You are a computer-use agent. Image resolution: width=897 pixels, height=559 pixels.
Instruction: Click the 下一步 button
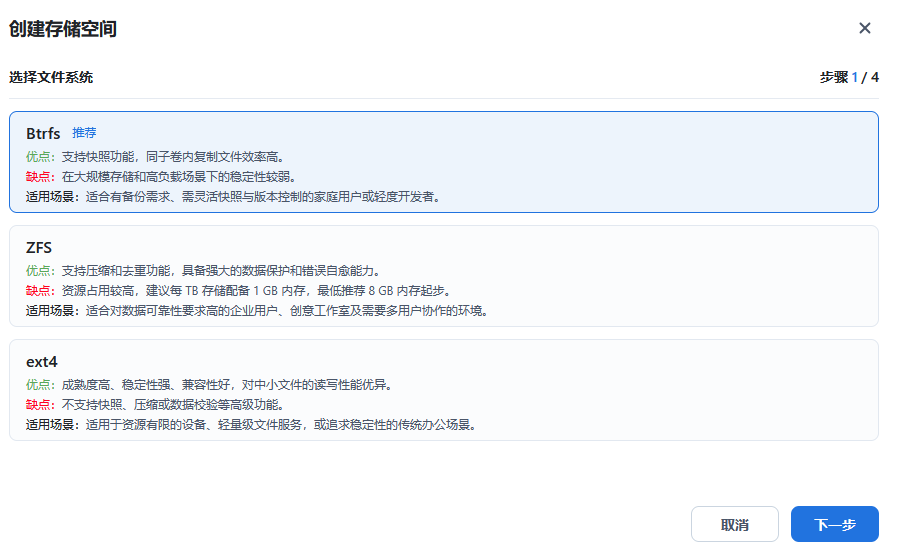(x=834, y=524)
